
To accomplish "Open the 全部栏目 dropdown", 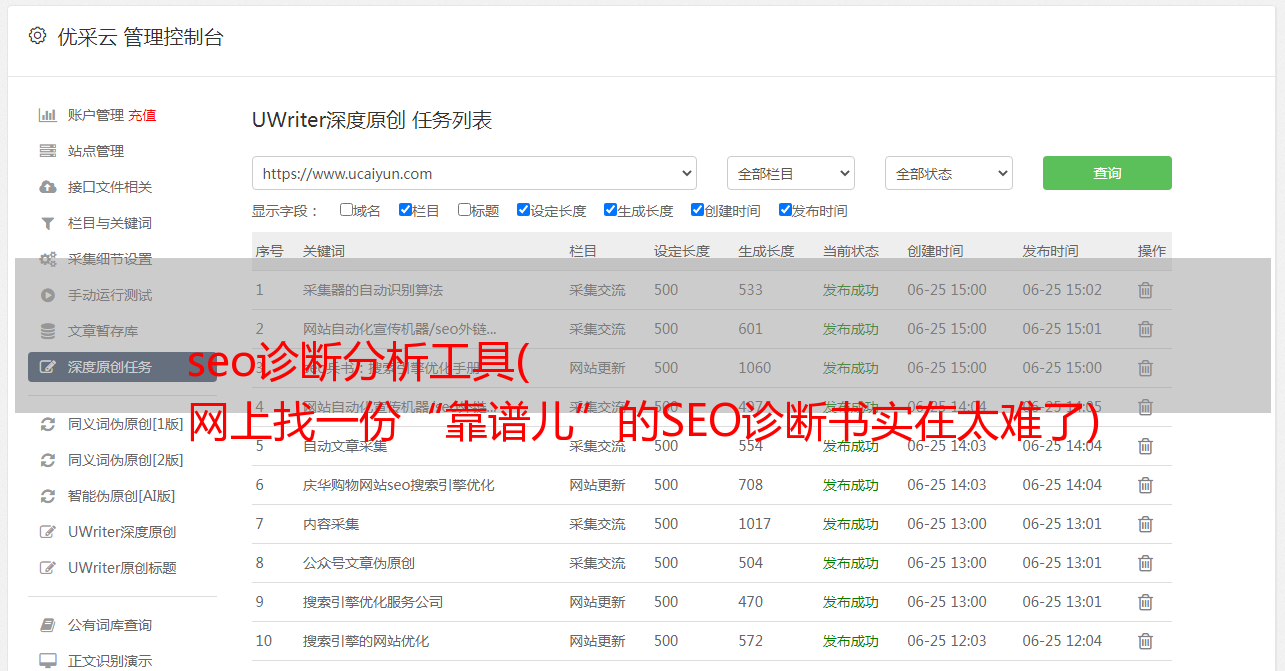I will 791,173.
